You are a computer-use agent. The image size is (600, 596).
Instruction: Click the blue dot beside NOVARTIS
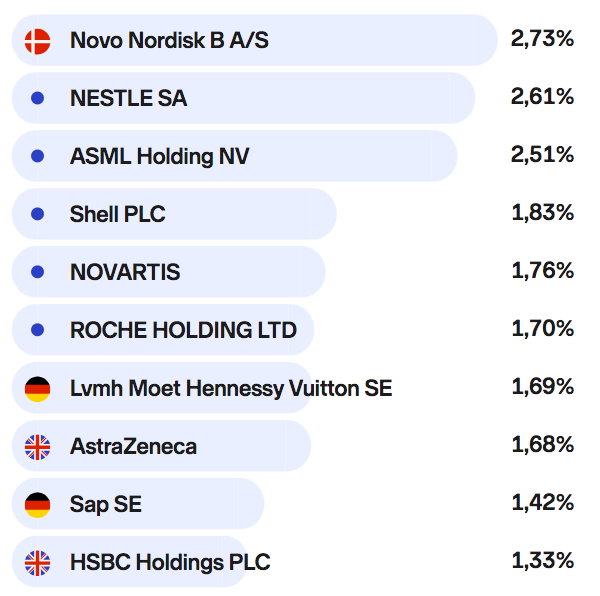[x=37, y=272]
